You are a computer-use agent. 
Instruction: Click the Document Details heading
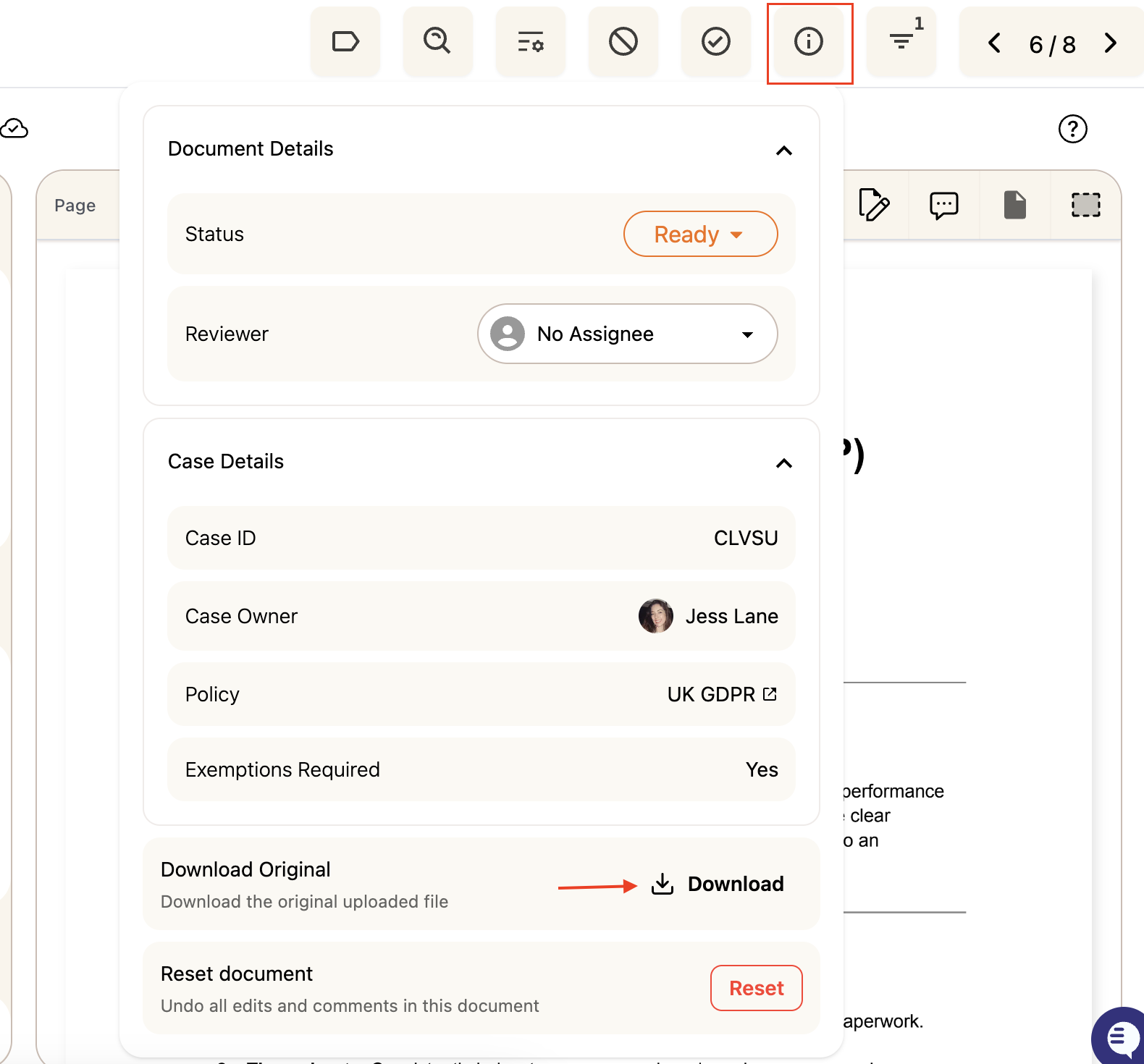(251, 148)
